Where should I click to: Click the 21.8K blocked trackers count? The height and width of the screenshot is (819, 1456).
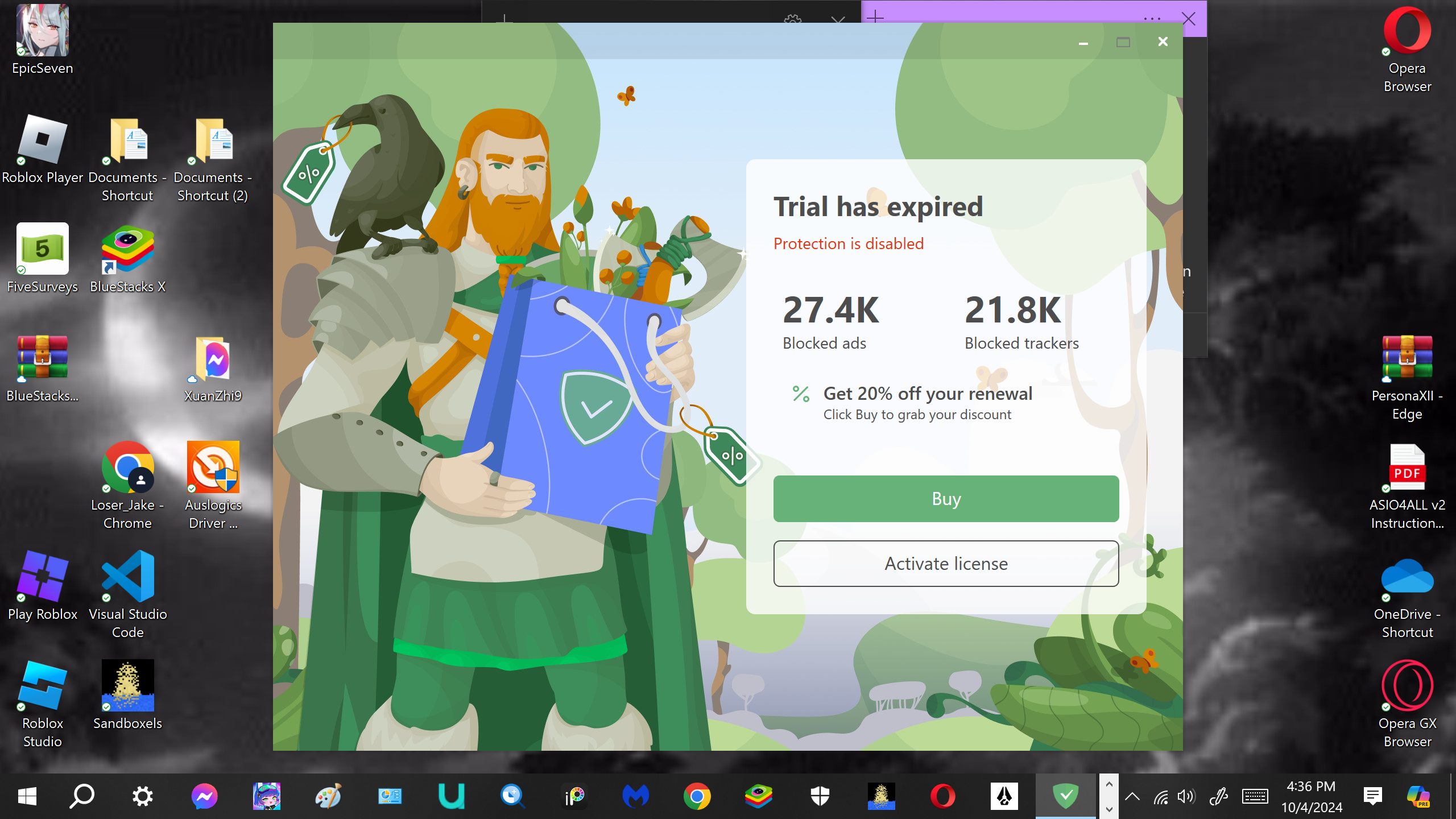(x=1013, y=310)
